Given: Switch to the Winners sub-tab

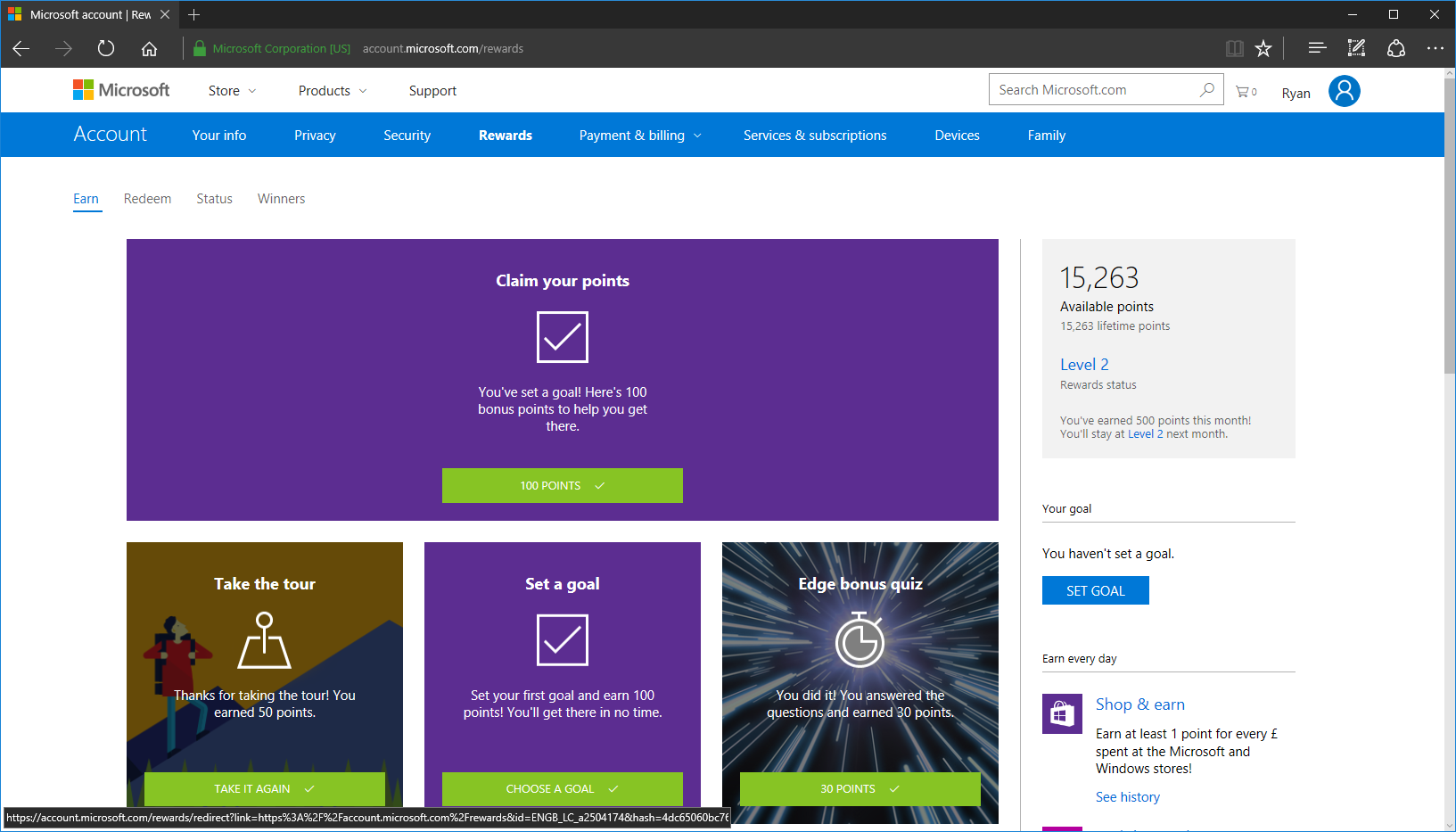Looking at the screenshot, I should point(281,199).
